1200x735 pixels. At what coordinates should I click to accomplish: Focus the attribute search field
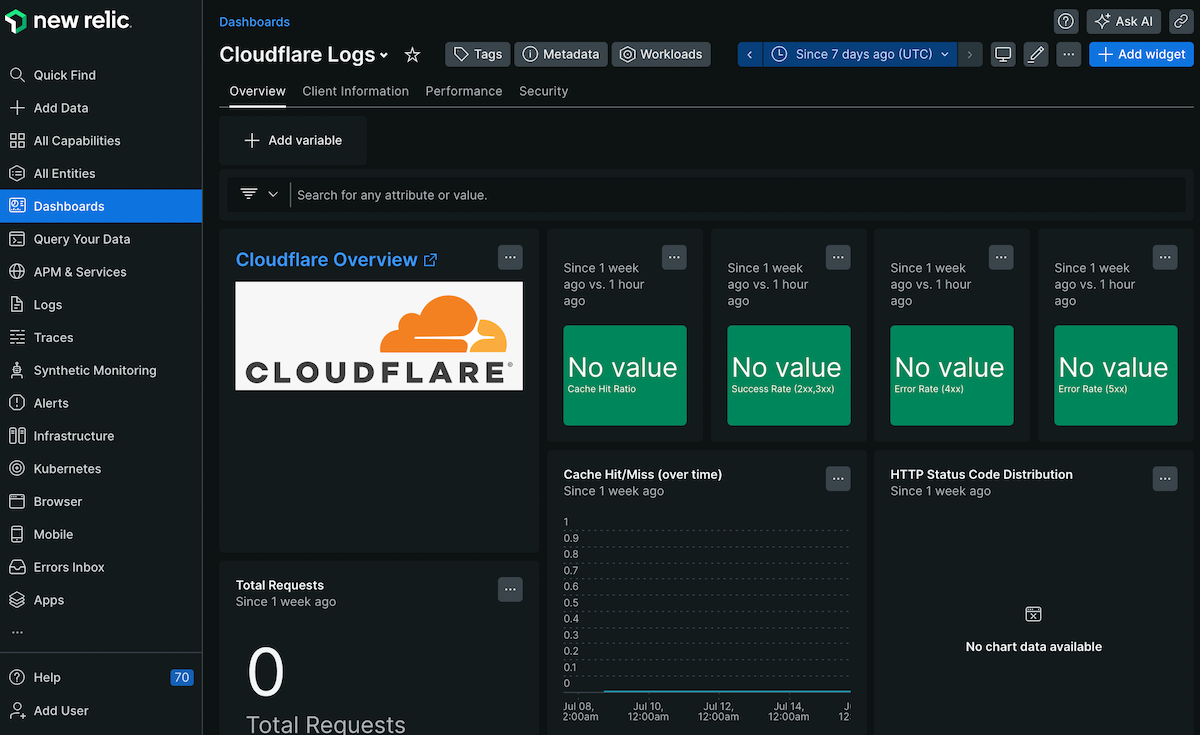(x=740, y=195)
